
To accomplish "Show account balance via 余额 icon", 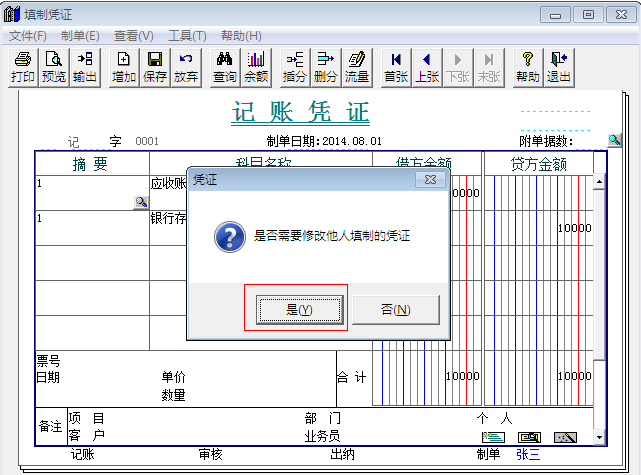I will click(256, 67).
